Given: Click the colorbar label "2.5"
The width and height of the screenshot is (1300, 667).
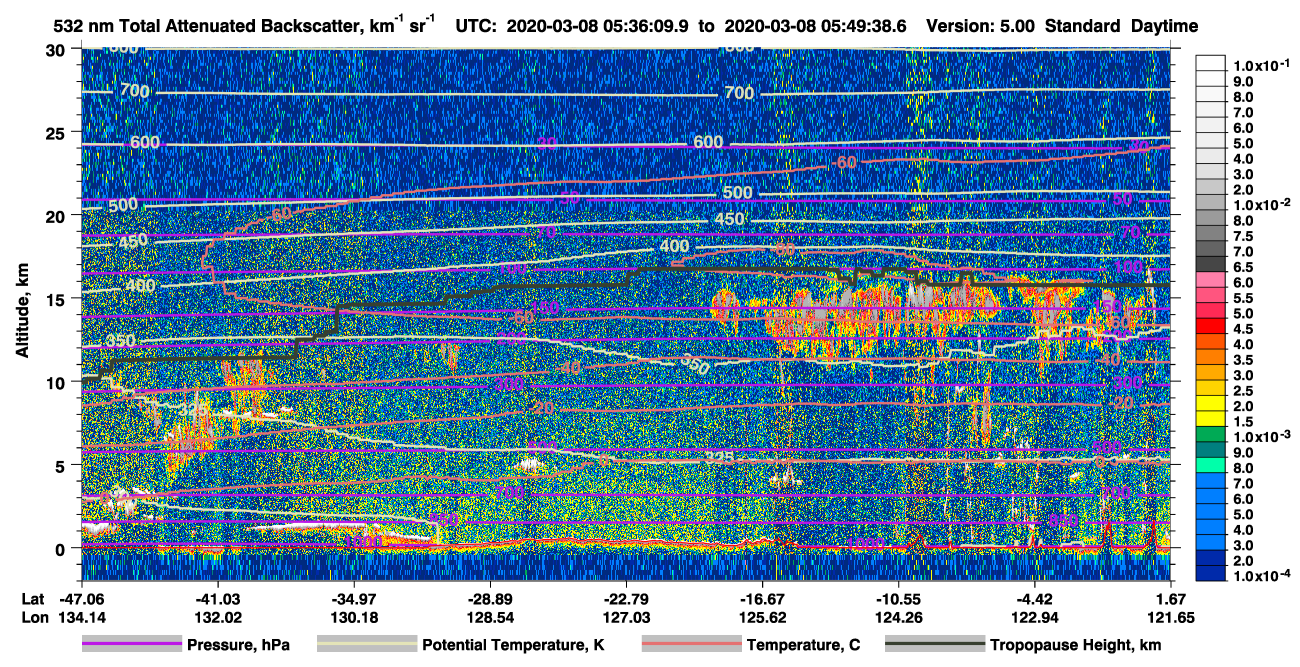Looking at the screenshot, I should pyautogui.click(x=1244, y=391).
